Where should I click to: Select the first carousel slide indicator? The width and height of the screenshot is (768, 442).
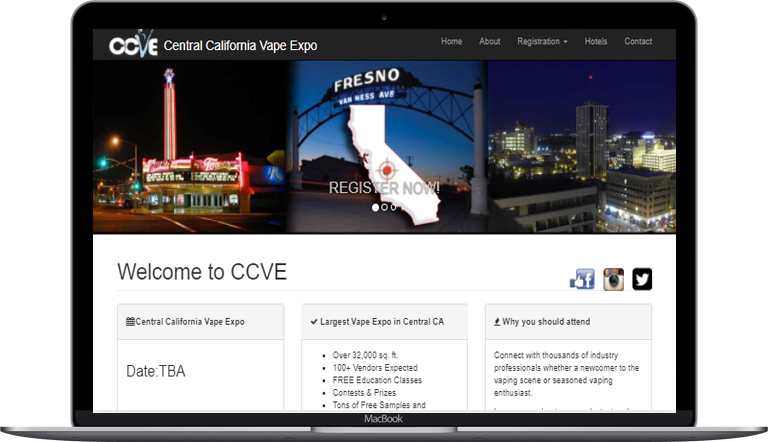coord(375,207)
